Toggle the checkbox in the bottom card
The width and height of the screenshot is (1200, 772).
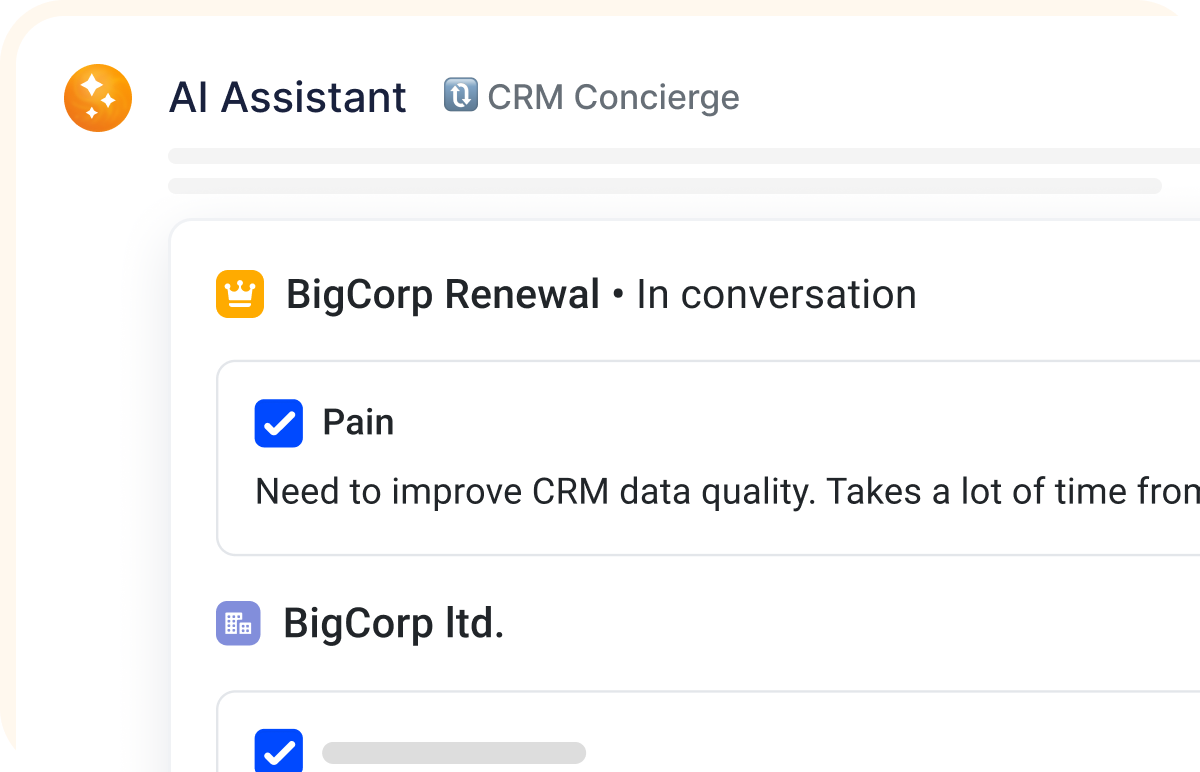[x=278, y=751]
